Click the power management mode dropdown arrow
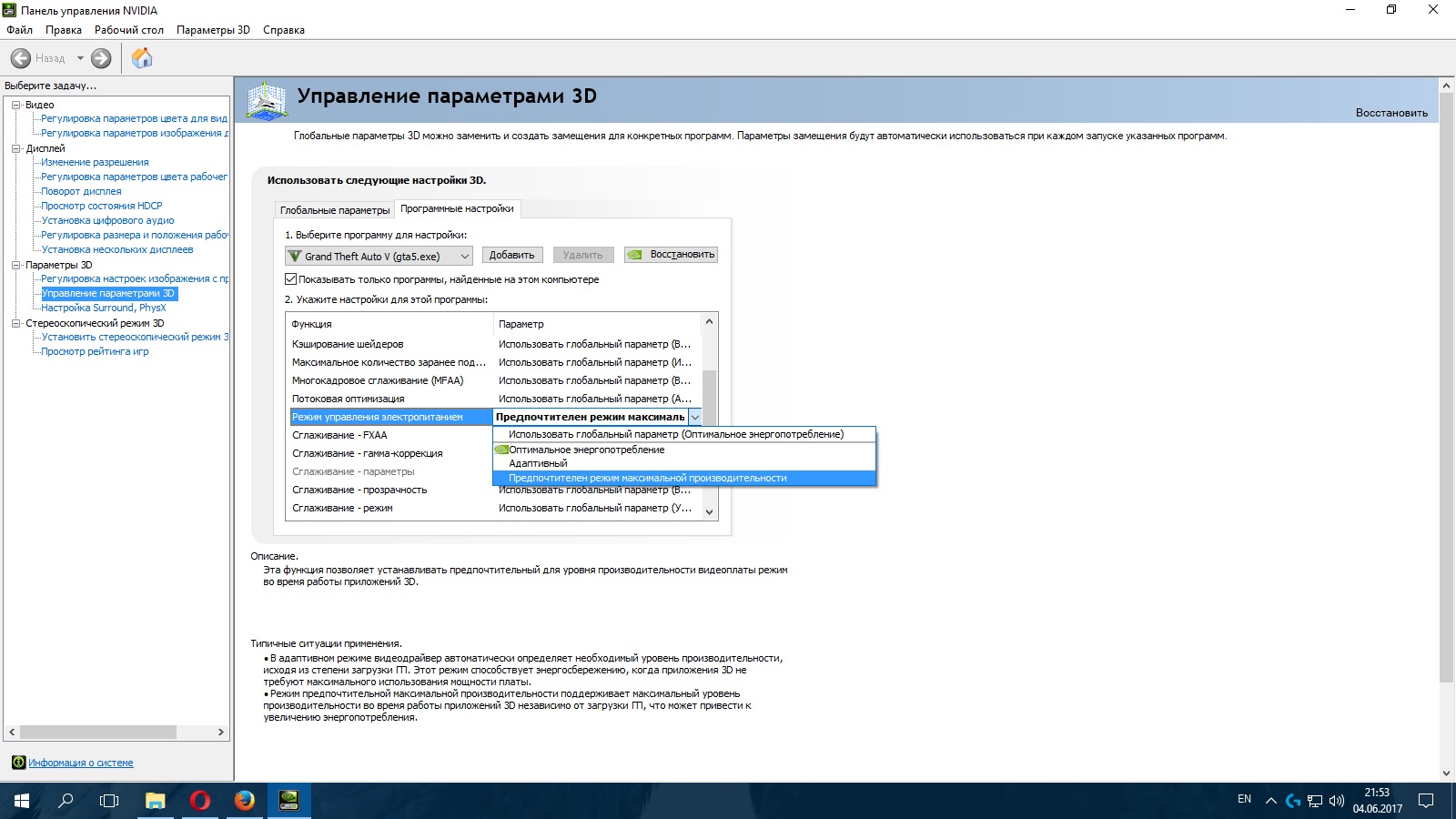Image resolution: width=1456 pixels, height=819 pixels. (694, 417)
